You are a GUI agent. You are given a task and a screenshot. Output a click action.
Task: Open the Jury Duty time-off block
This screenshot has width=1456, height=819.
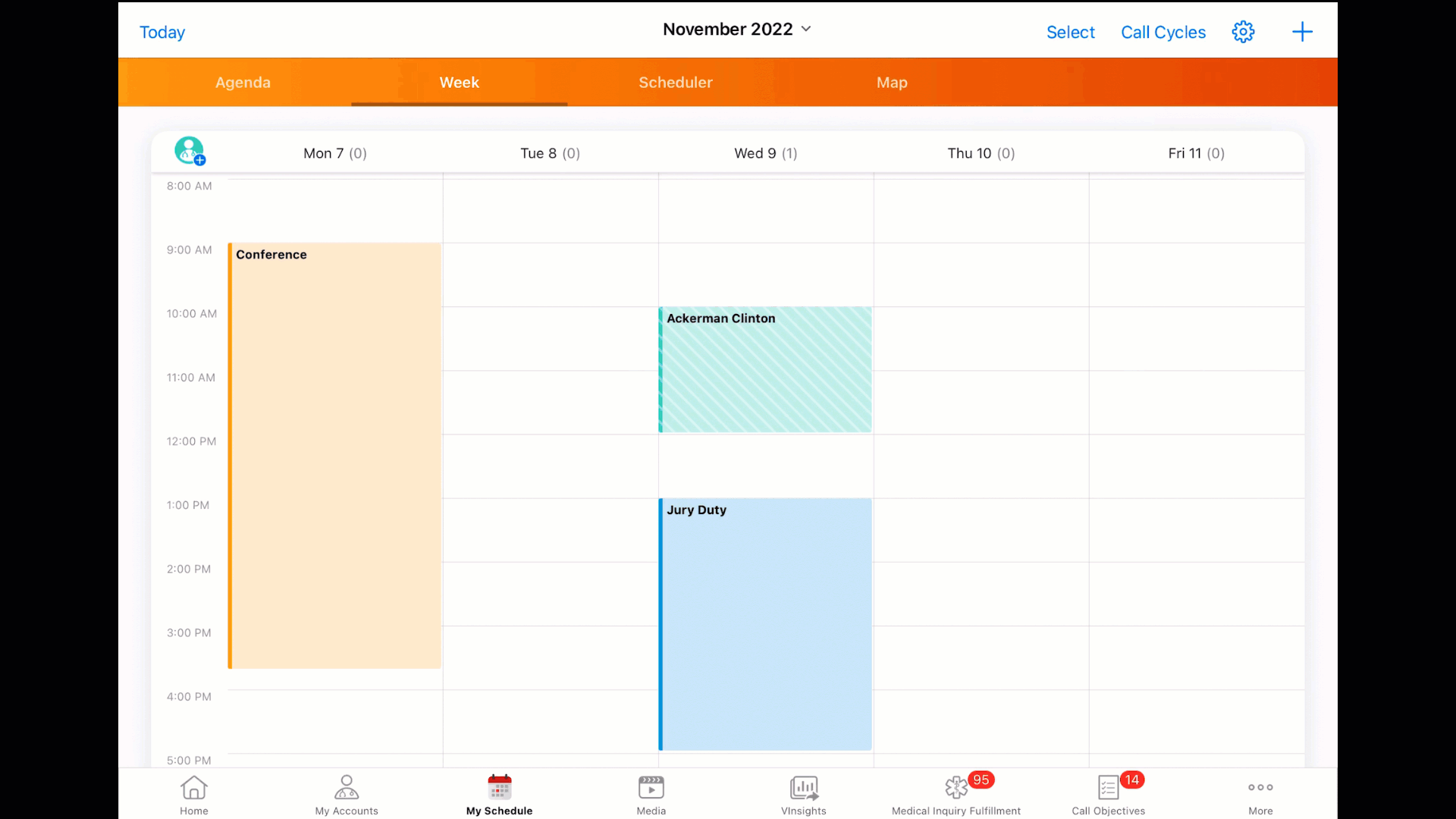pyautogui.click(x=765, y=623)
